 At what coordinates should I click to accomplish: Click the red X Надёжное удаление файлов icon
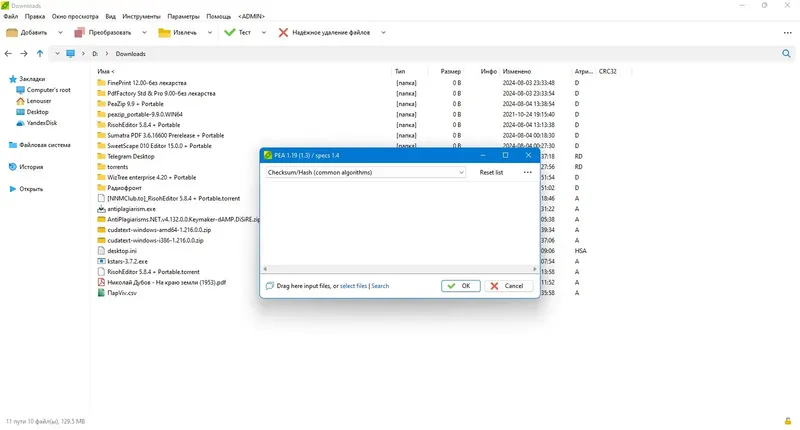pos(283,33)
